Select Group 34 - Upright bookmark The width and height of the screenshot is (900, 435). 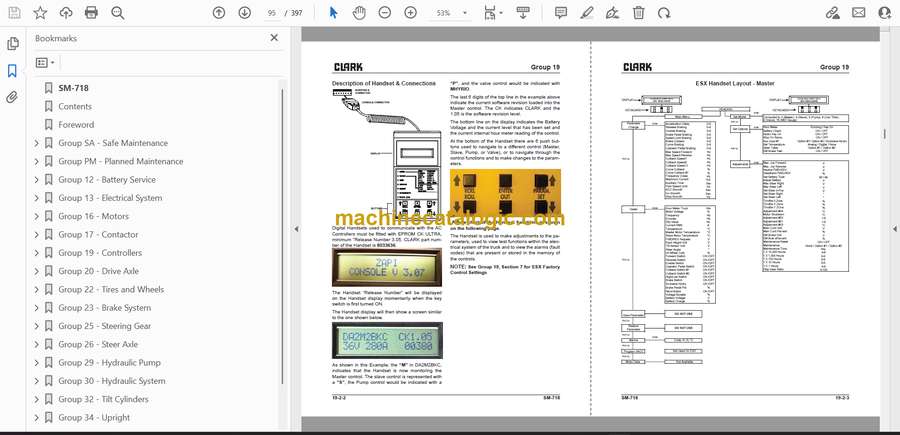tap(94, 418)
